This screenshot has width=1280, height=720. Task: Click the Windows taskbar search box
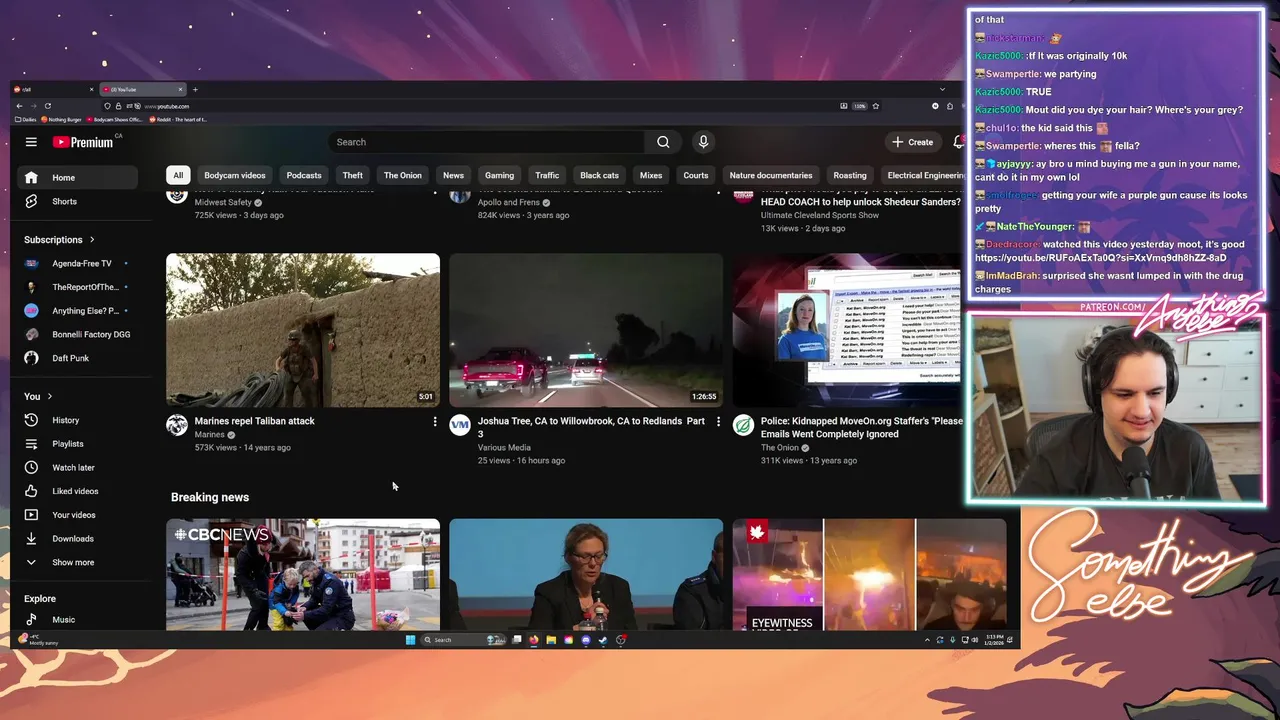[x=462, y=640]
